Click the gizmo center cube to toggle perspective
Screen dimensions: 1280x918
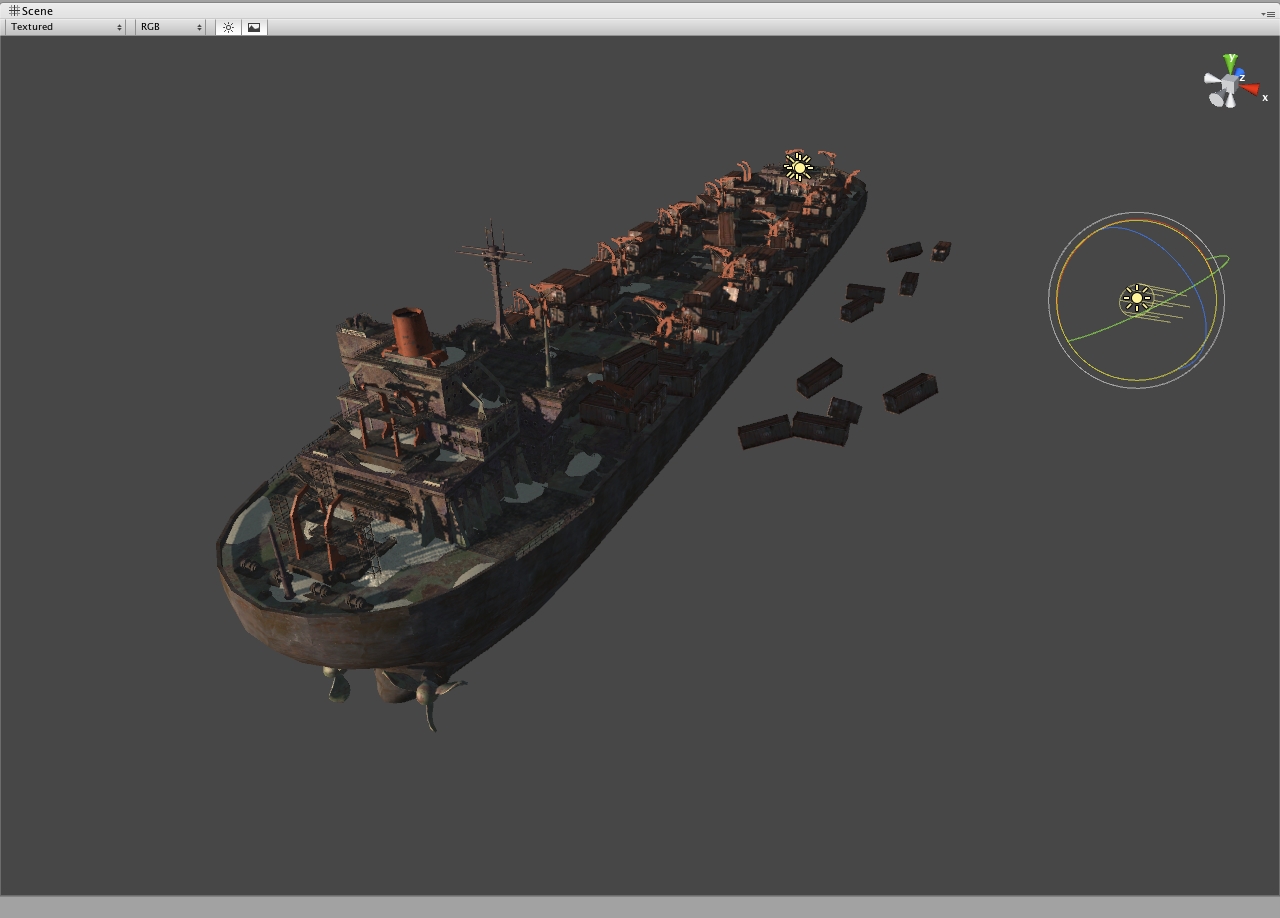click(x=1229, y=84)
